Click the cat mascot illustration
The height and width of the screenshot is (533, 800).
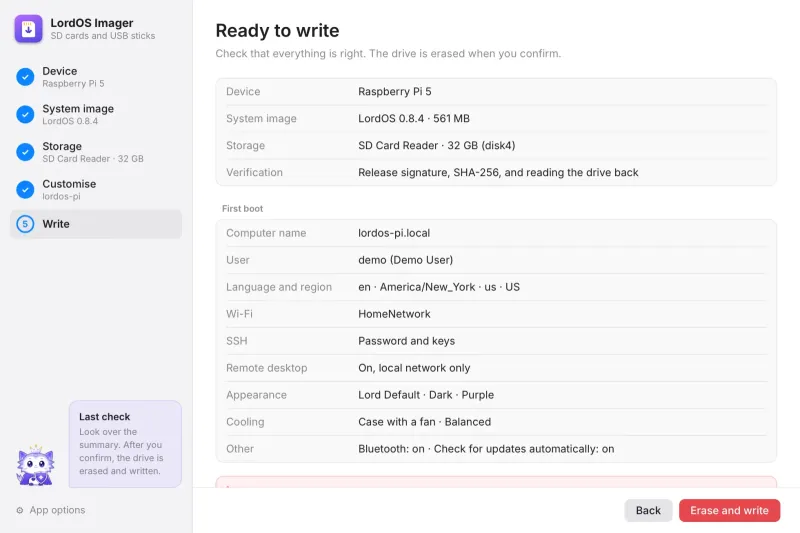tap(35, 465)
